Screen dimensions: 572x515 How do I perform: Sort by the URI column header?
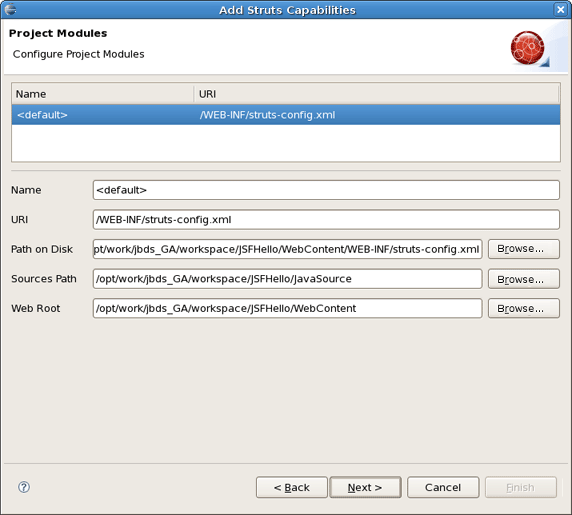coord(376,94)
